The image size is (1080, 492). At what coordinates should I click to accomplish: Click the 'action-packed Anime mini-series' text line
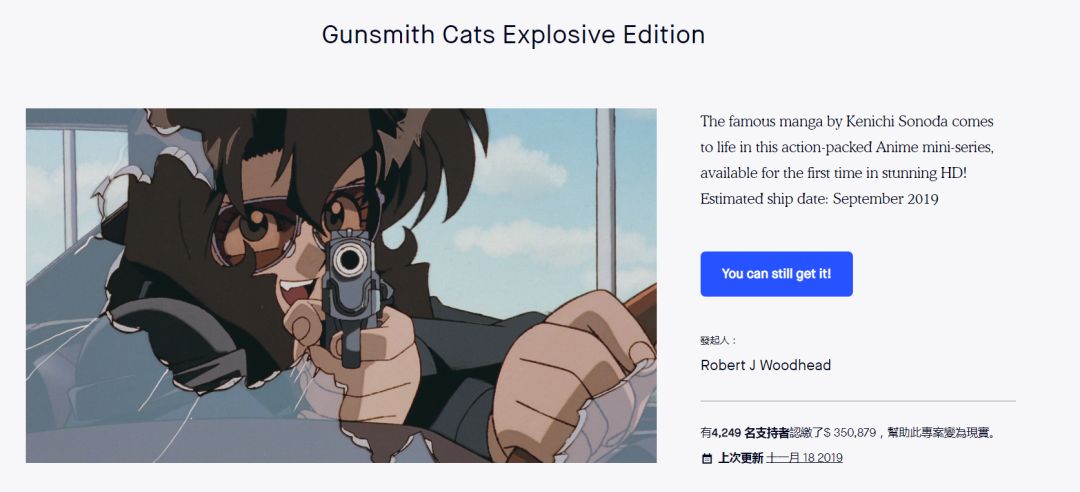846,147
